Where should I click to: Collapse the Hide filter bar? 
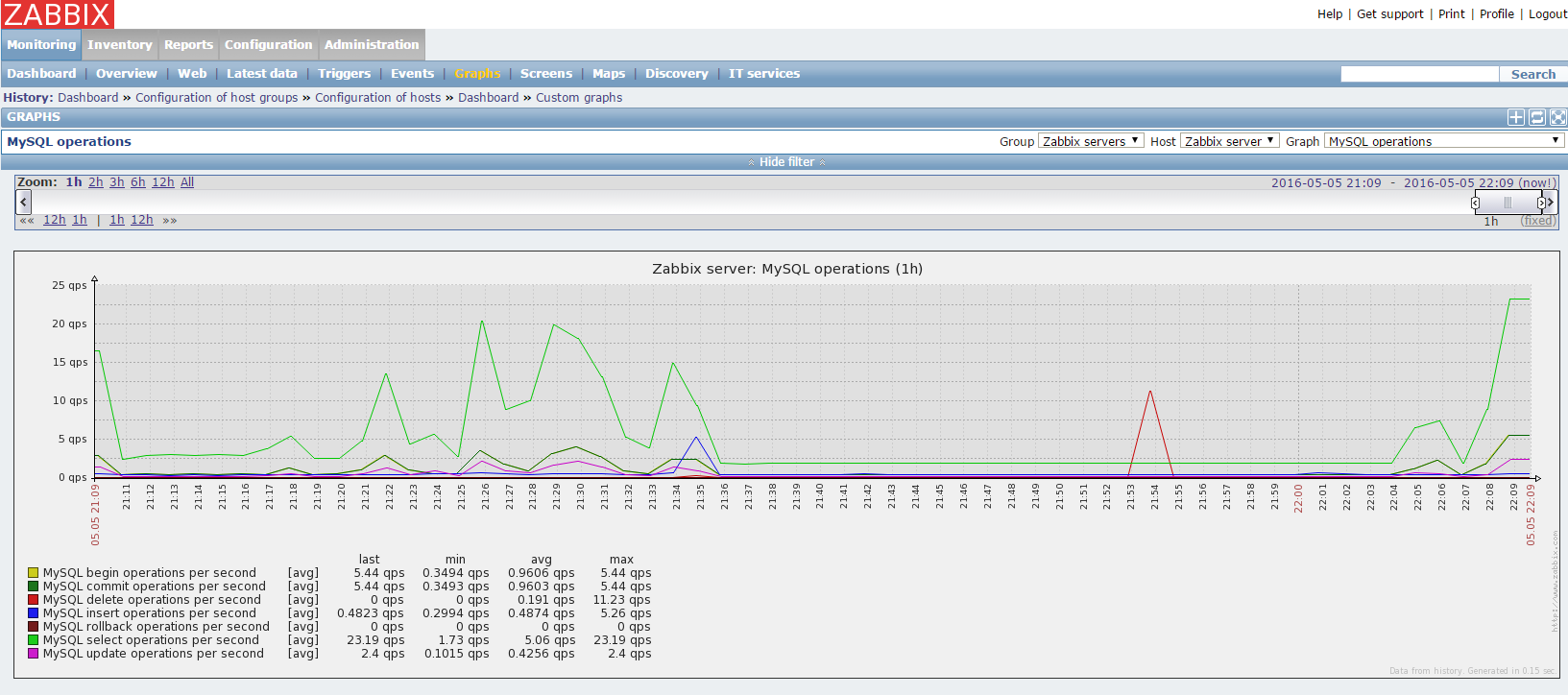[x=786, y=162]
